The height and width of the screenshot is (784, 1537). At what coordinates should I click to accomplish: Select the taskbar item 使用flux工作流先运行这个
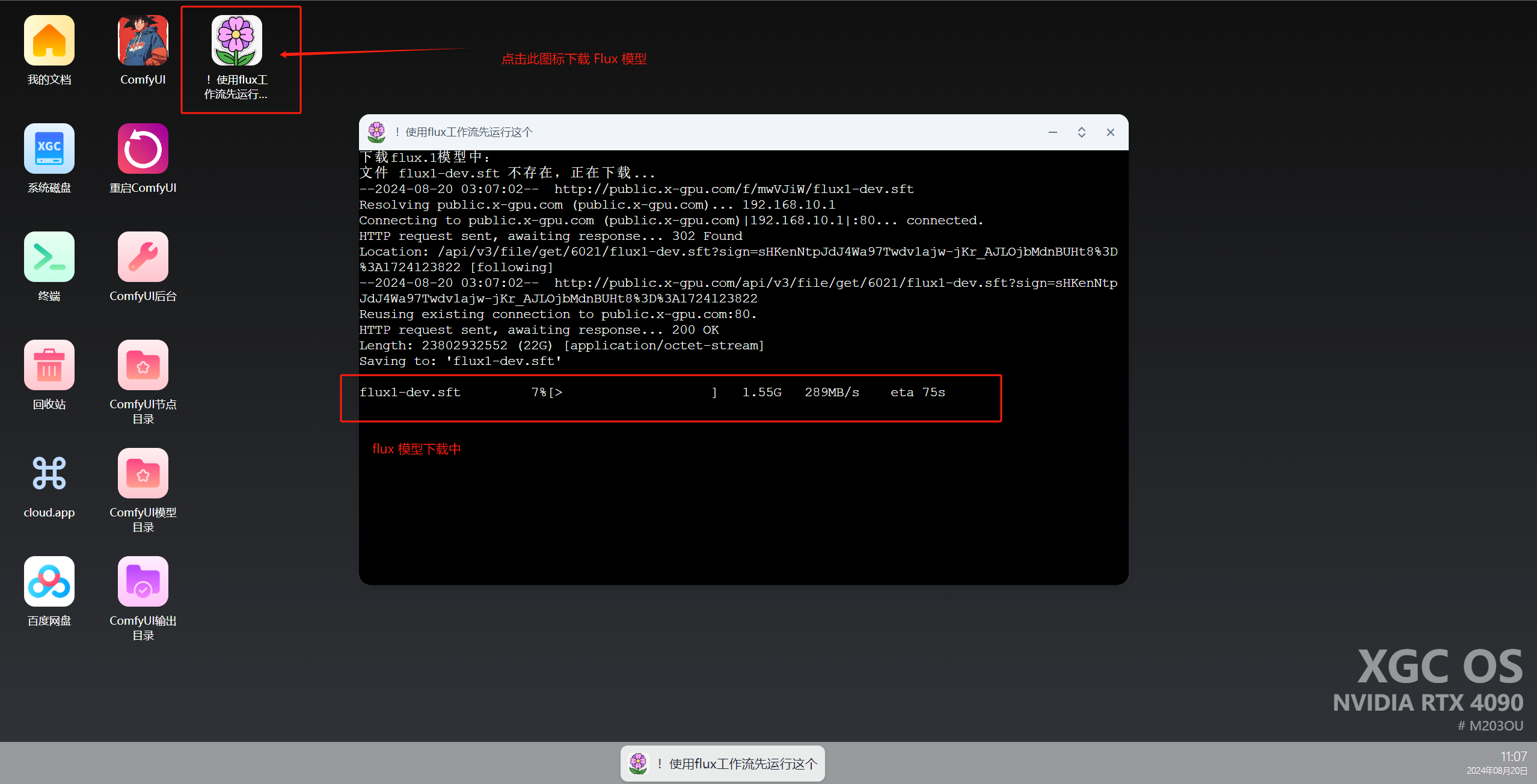click(723, 764)
